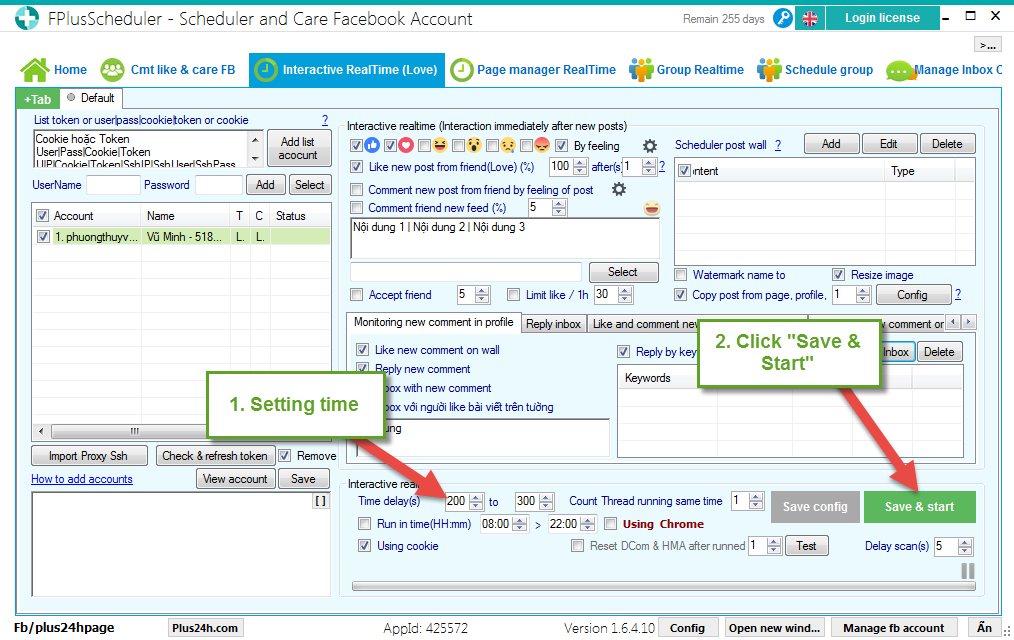
Task: Adjust Count Thread running stepper
Action: [x=756, y=500]
